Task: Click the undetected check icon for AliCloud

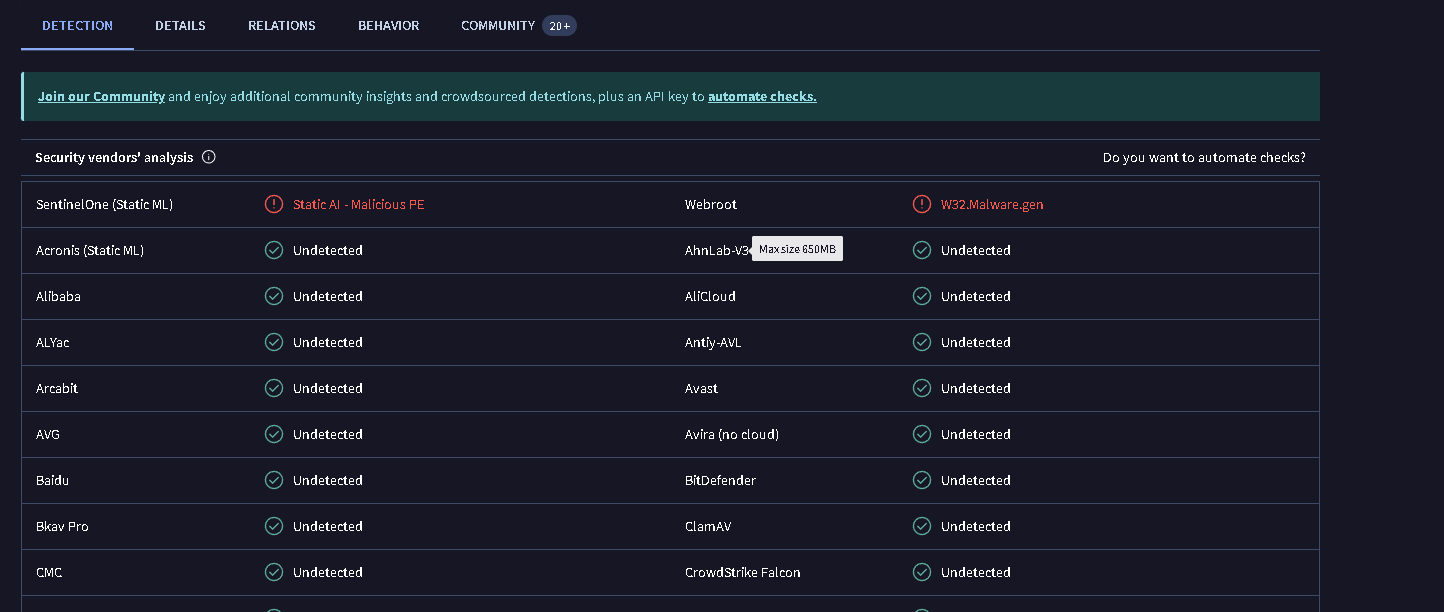Action: (x=922, y=296)
